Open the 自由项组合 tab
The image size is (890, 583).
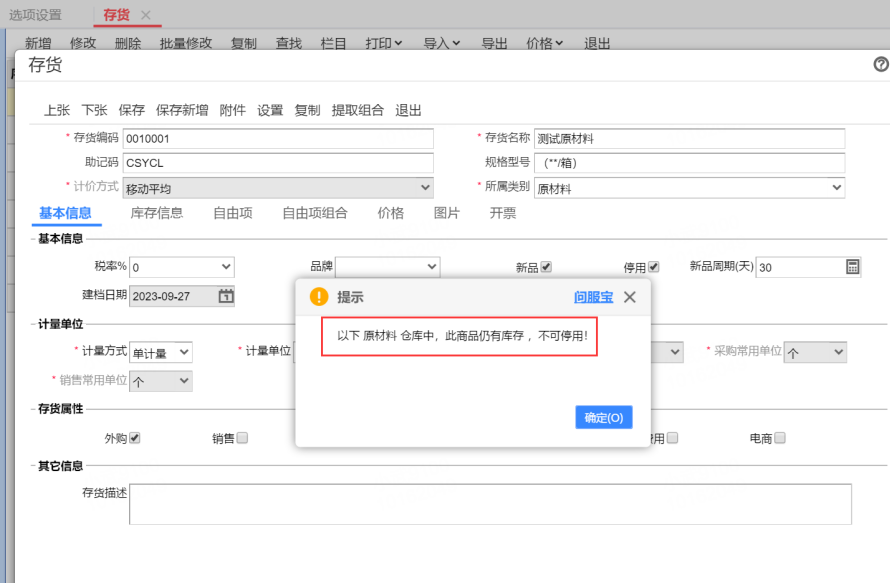coord(315,213)
